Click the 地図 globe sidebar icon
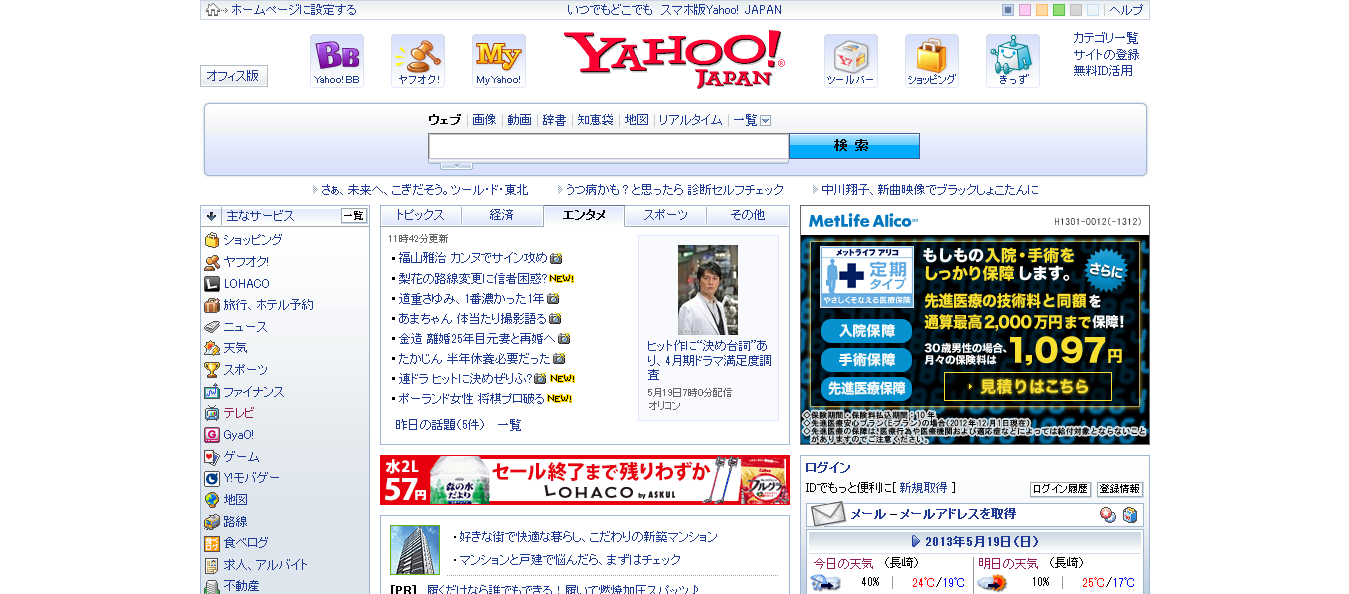The height and width of the screenshot is (594, 1349). click(212, 500)
